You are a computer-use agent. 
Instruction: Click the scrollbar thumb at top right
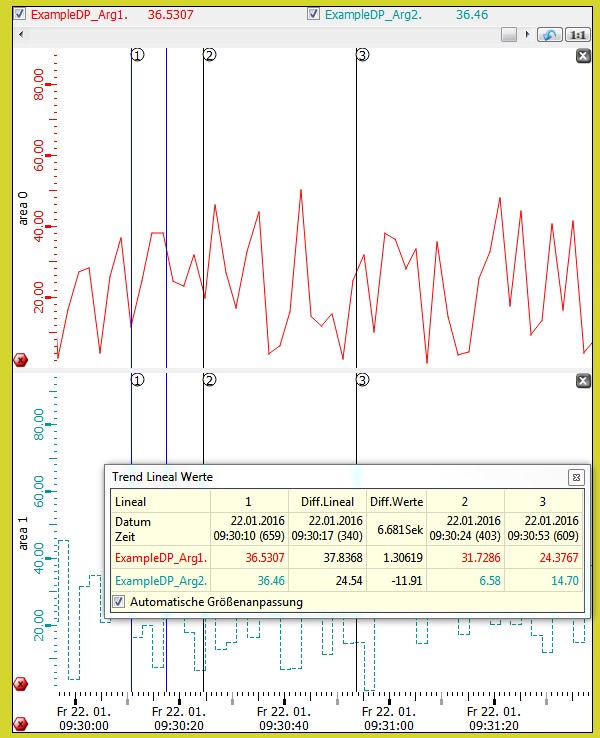click(509, 35)
